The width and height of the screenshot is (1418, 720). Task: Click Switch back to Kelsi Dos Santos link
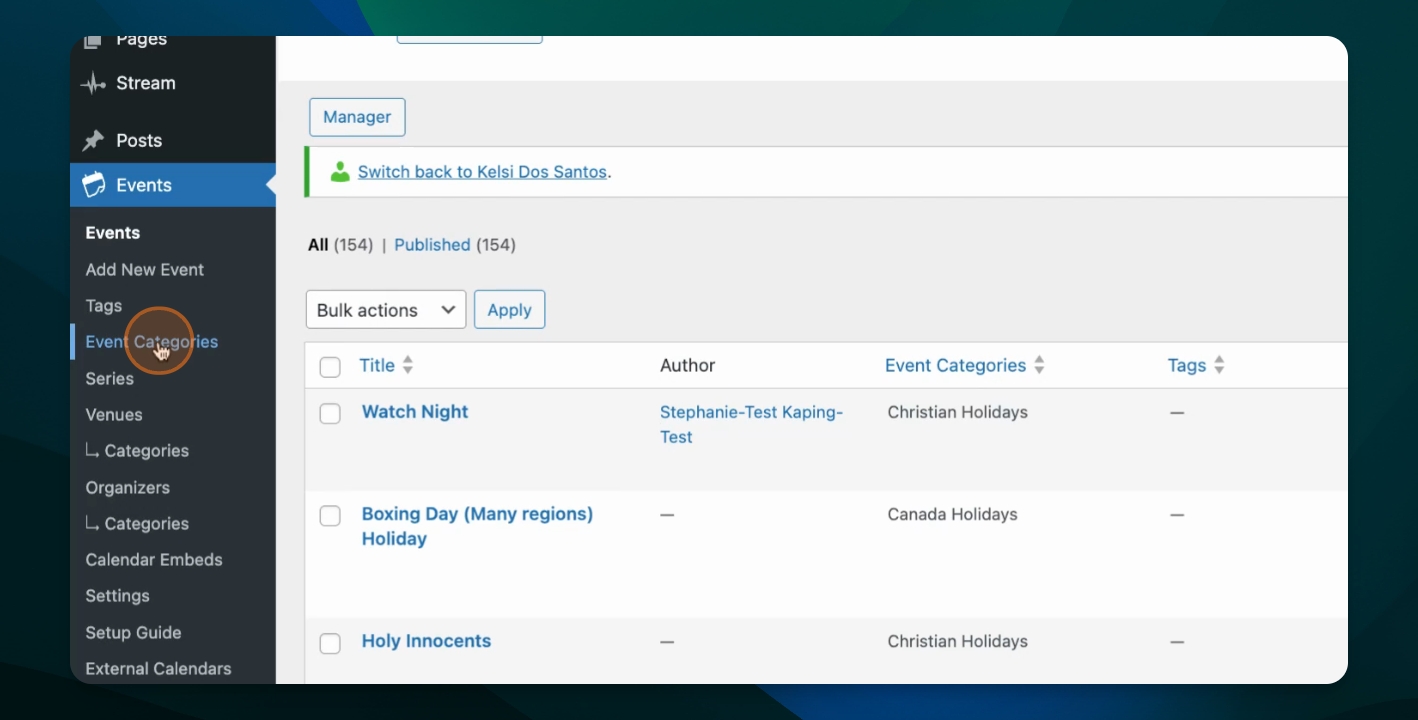[482, 172]
